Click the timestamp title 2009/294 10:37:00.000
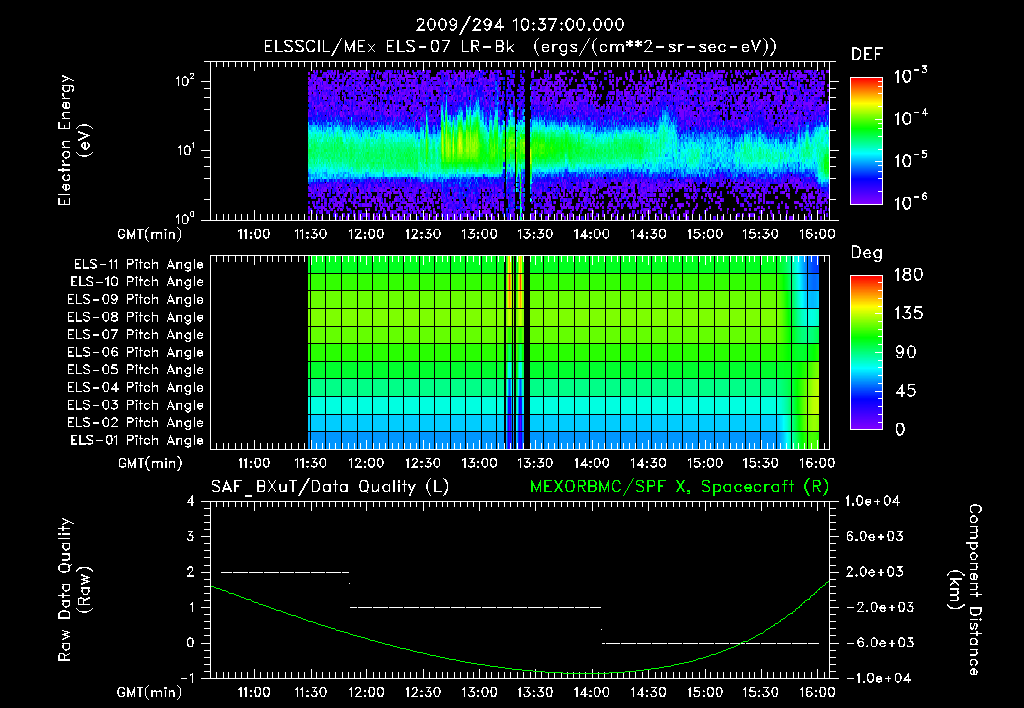This screenshot has width=1024, height=708. pos(520,25)
